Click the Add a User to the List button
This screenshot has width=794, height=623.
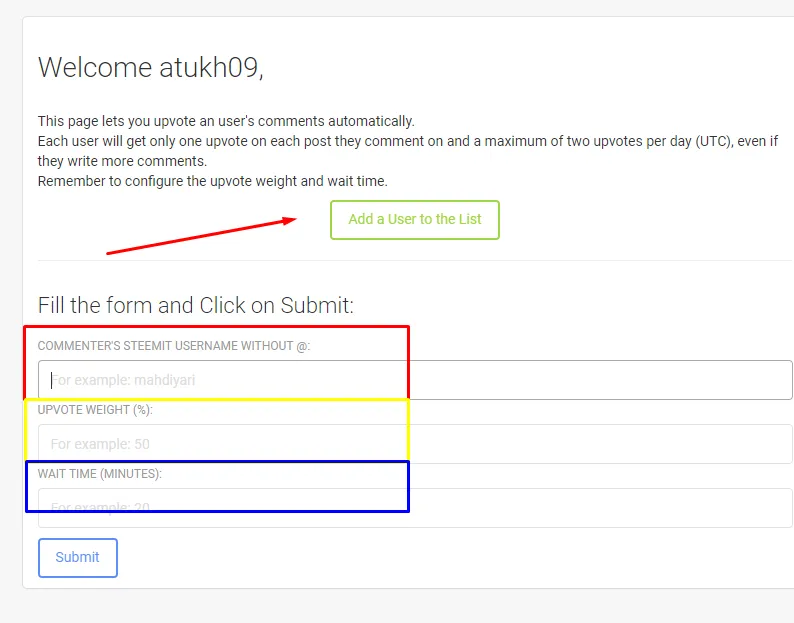pyautogui.click(x=415, y=220)
